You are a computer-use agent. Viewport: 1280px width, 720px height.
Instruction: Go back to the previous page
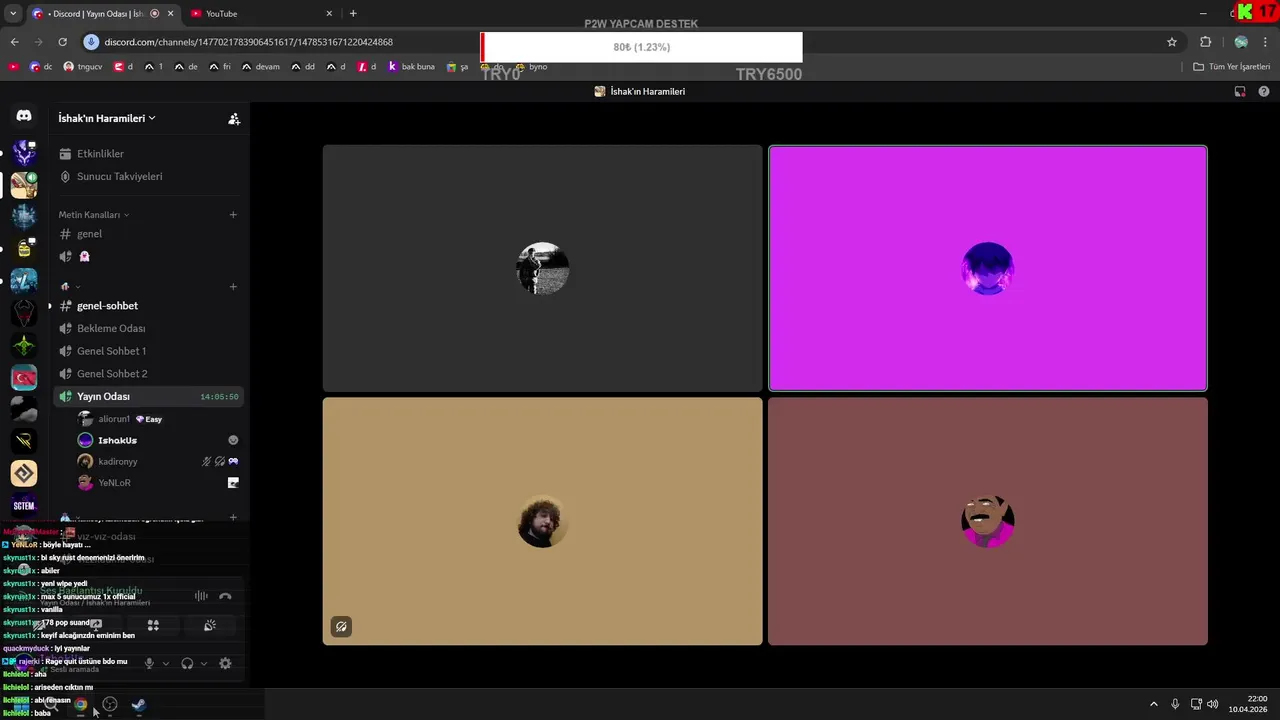click(x=14, y=42)
